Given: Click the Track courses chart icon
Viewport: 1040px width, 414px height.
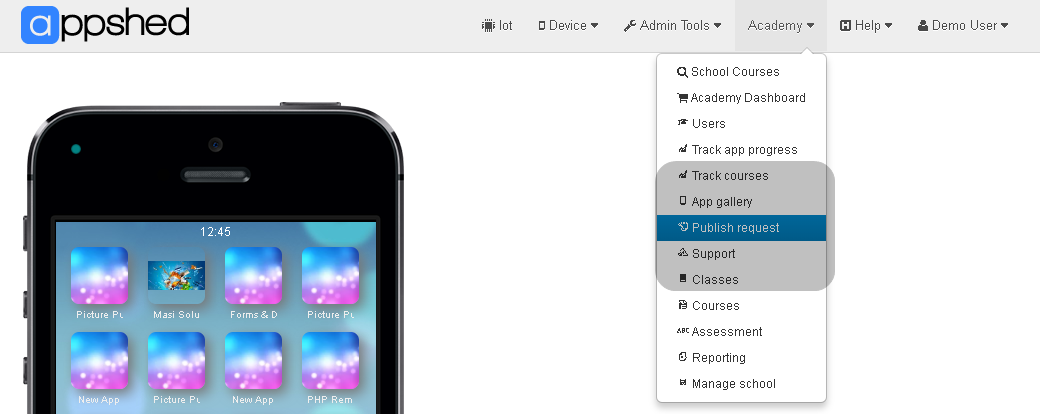Looking at the screenshot, I should click(682, 174).
